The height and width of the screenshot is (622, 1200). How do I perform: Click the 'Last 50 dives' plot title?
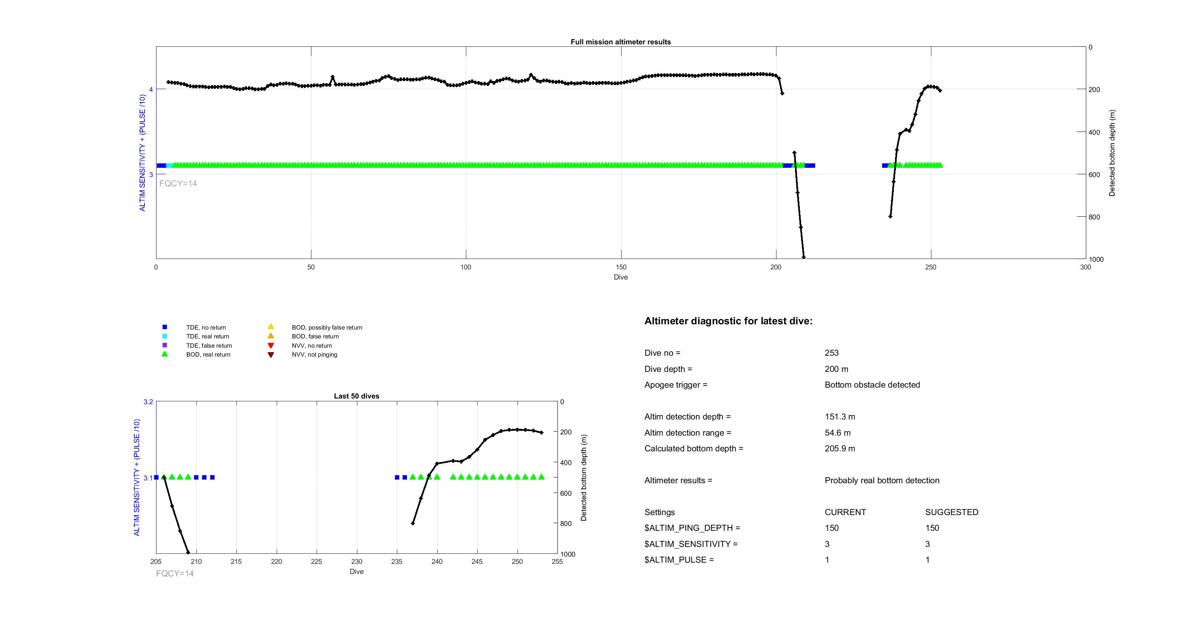[x=357, y=396]
